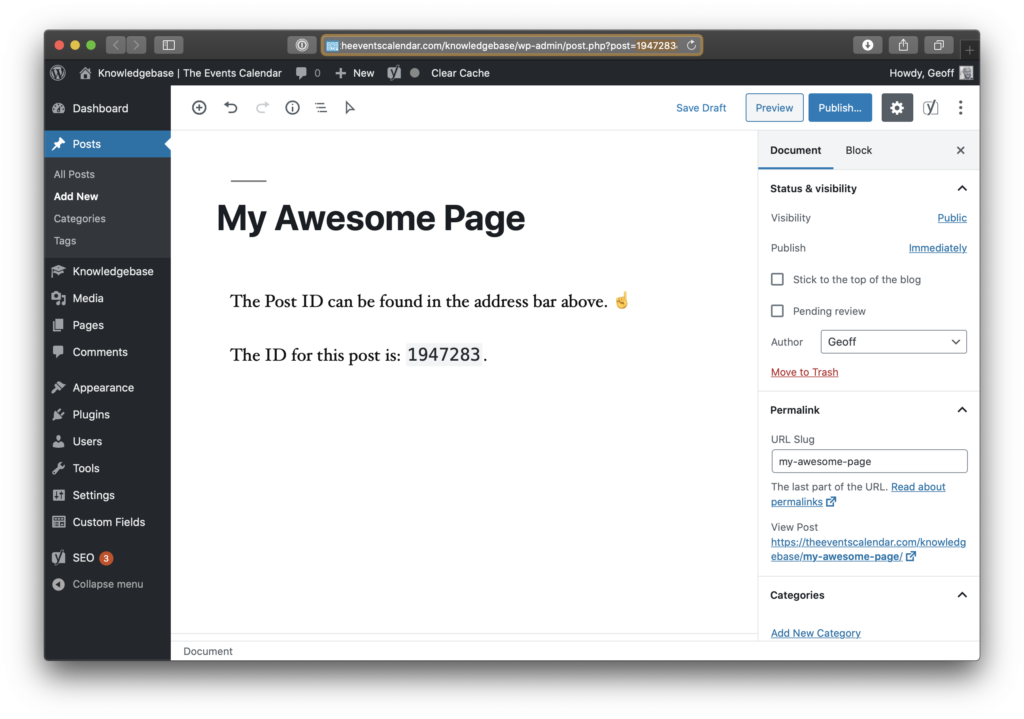The image size is (1024, 719).
Task: Open Knowledgebase in the admin menu
Action: 108,271
